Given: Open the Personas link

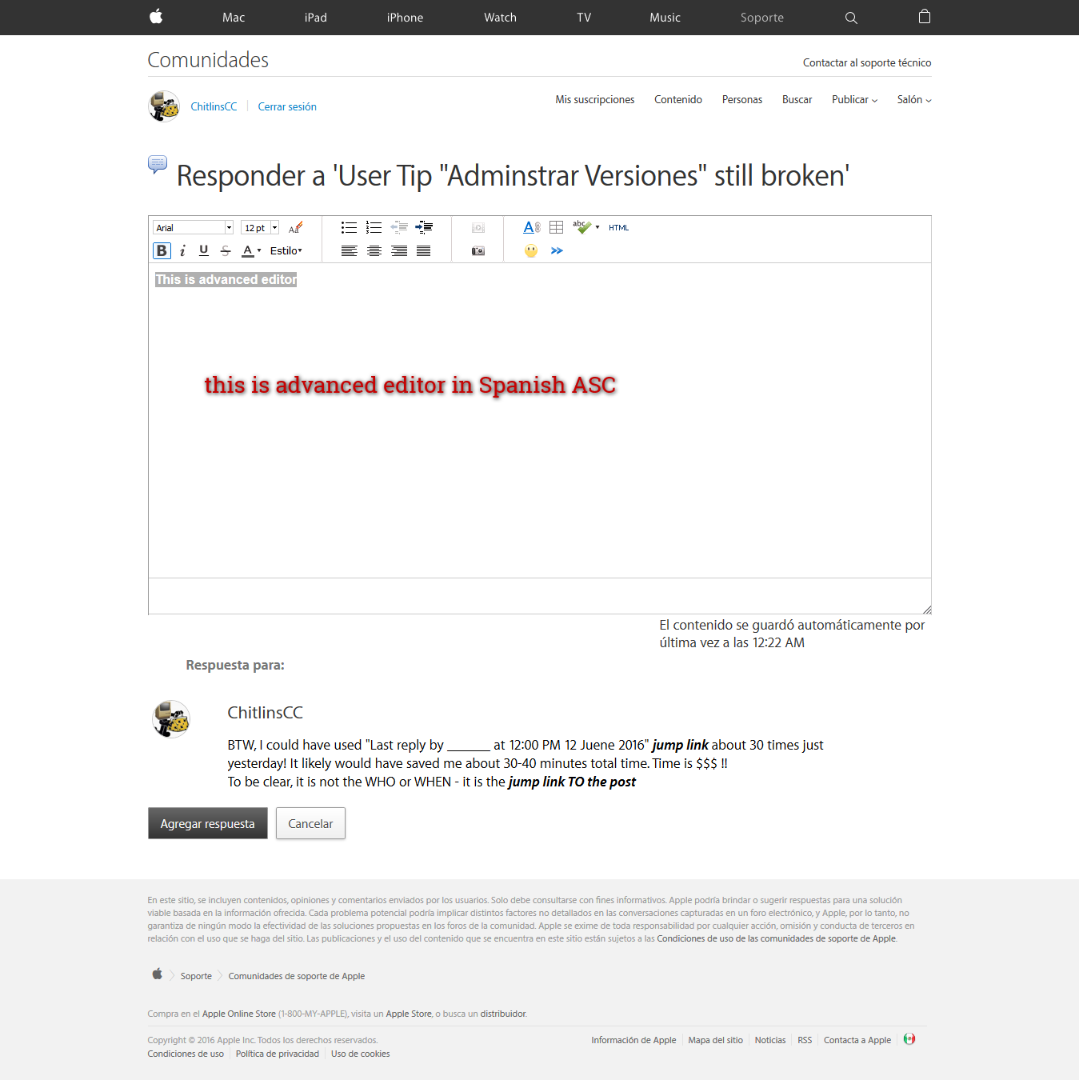Looking at the screenshot, I should [x=742, y=100].
